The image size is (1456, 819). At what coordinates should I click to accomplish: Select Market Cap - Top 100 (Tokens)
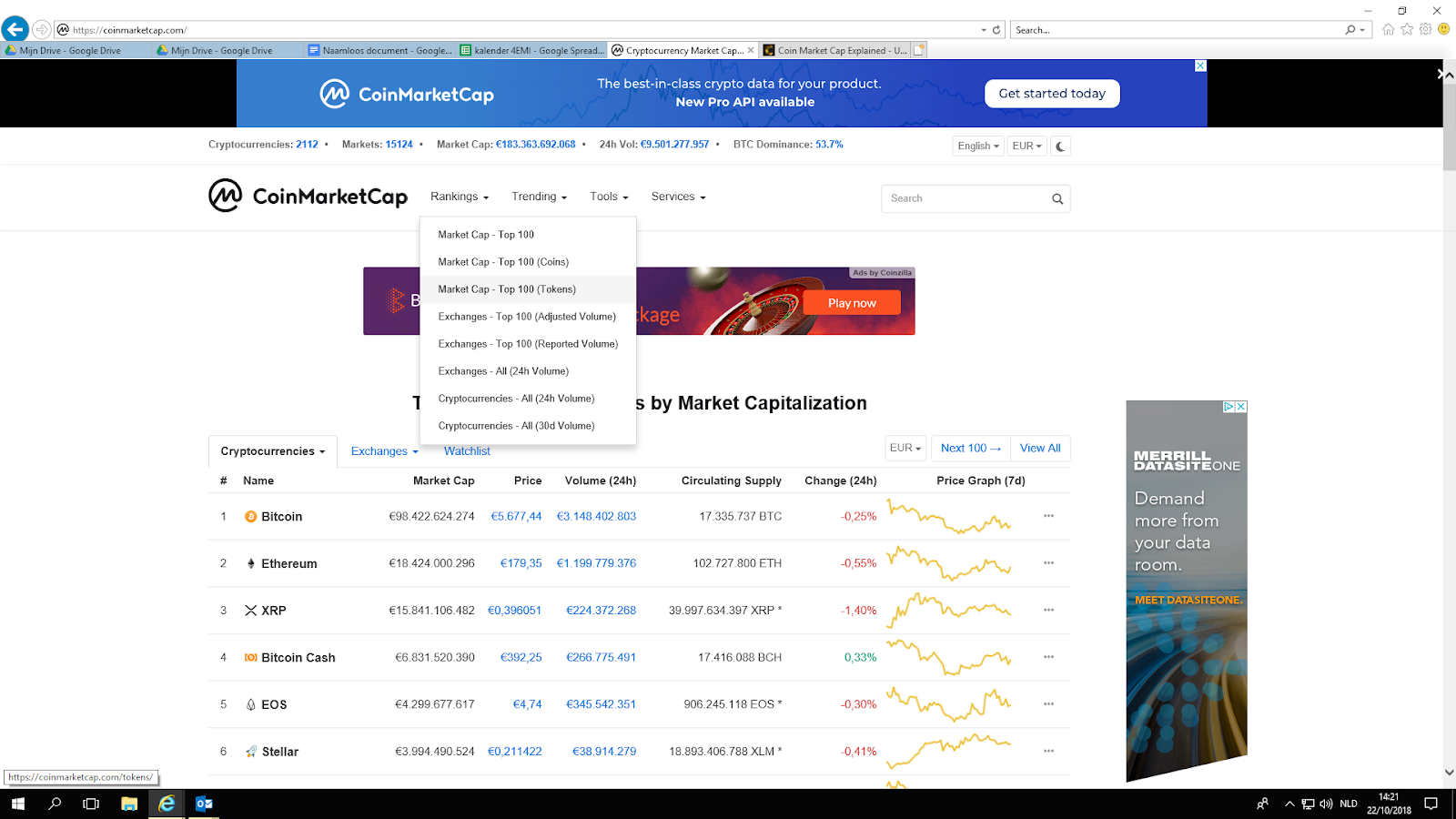click(x=528, y=289)
